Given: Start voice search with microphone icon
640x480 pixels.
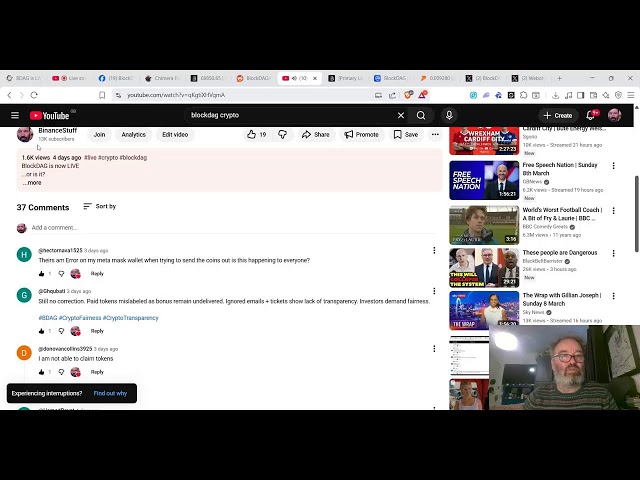Looking at the screenshot, I should 449,116.
